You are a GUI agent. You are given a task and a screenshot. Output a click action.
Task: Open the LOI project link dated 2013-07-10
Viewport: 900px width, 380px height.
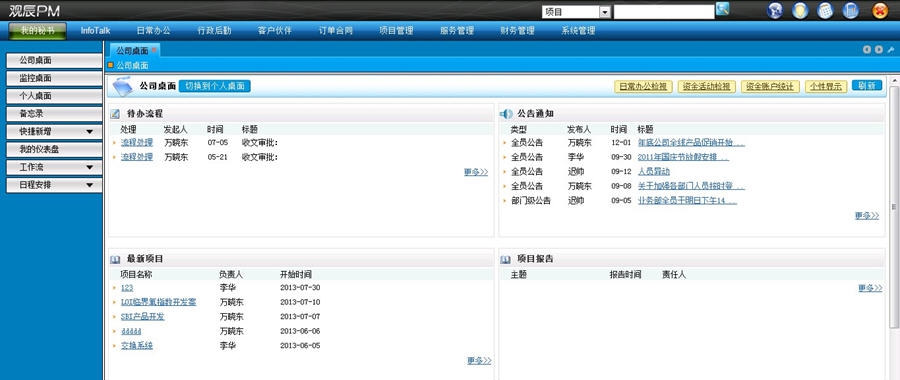pyautogui.click(x=158, y=303)
